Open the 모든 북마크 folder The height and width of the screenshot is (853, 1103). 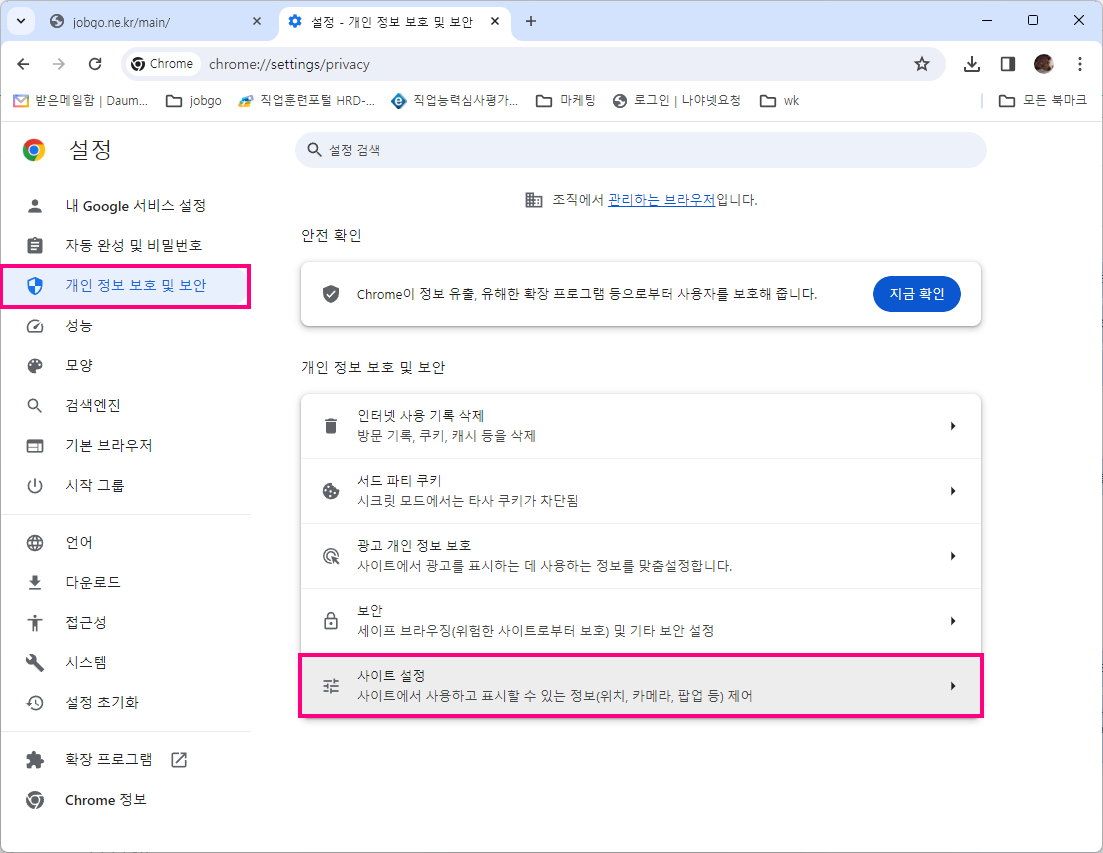(1043, 101)
